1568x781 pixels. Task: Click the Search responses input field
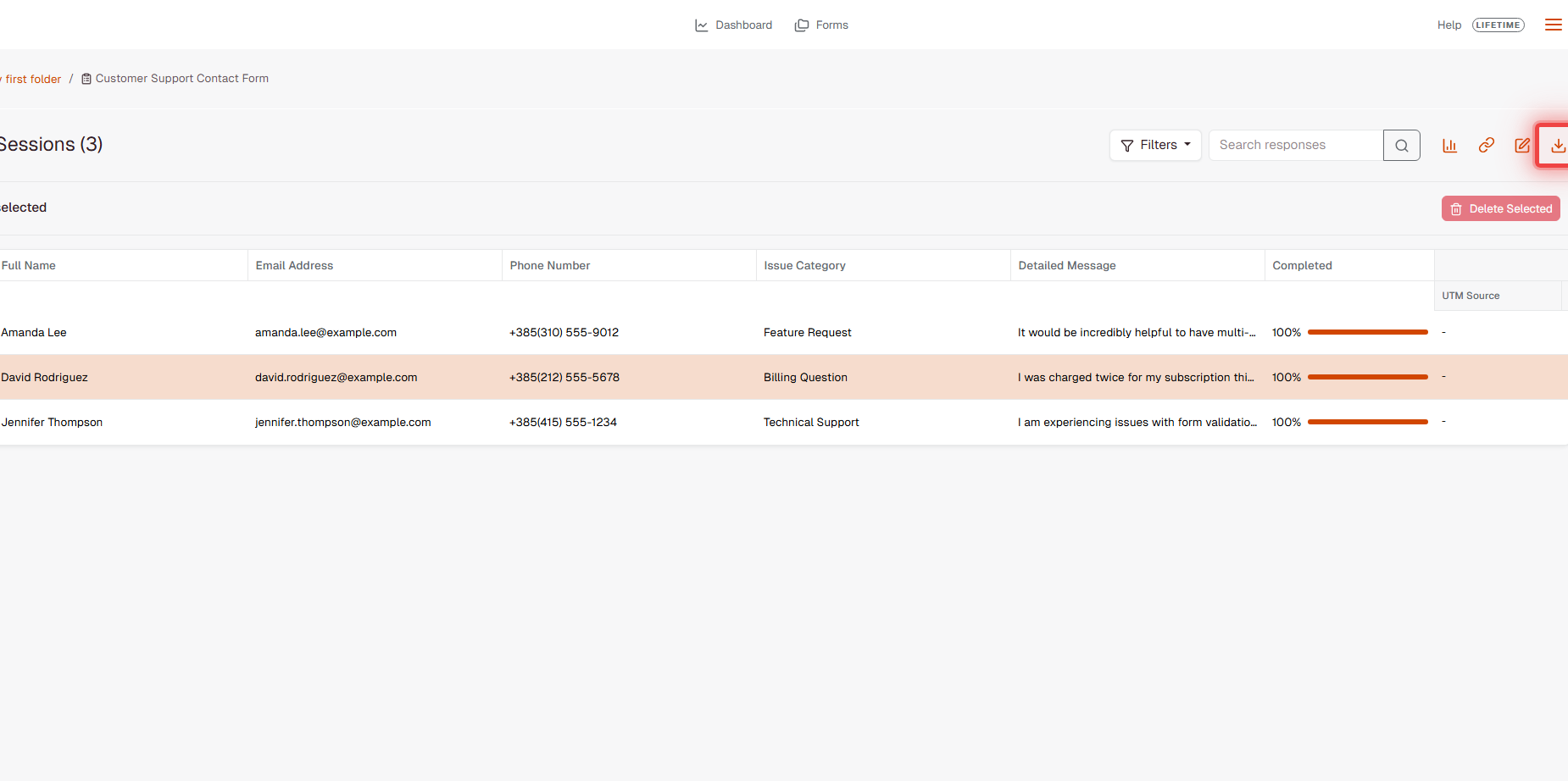[1294, 145]
